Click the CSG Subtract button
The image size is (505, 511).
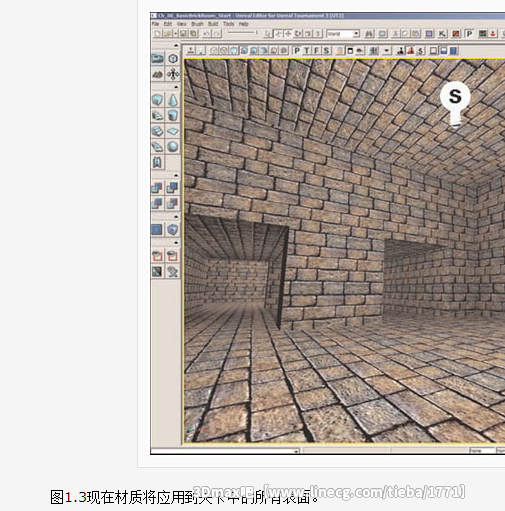[173, 188]
